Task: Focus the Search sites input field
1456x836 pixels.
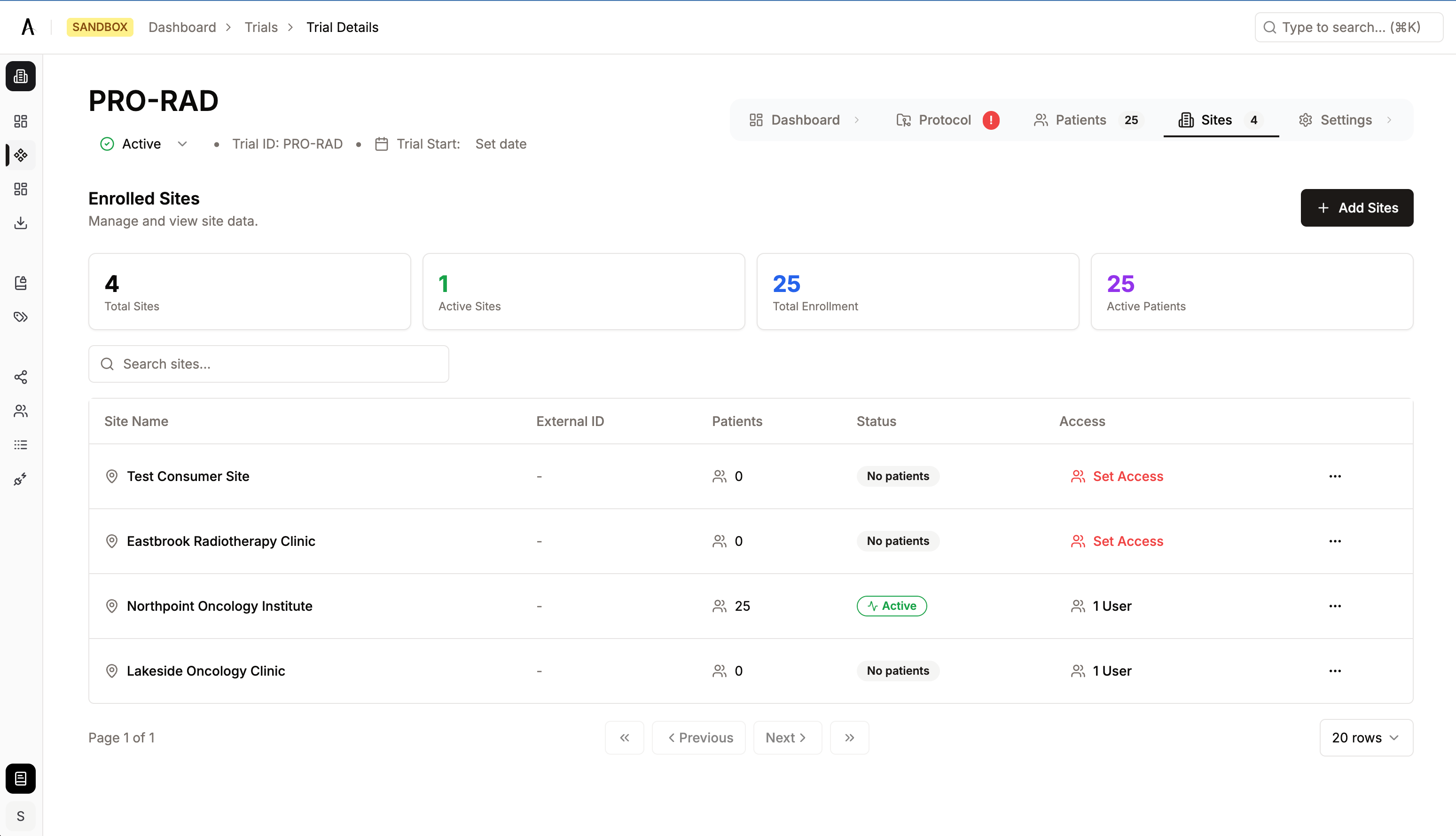Action: 268,363
